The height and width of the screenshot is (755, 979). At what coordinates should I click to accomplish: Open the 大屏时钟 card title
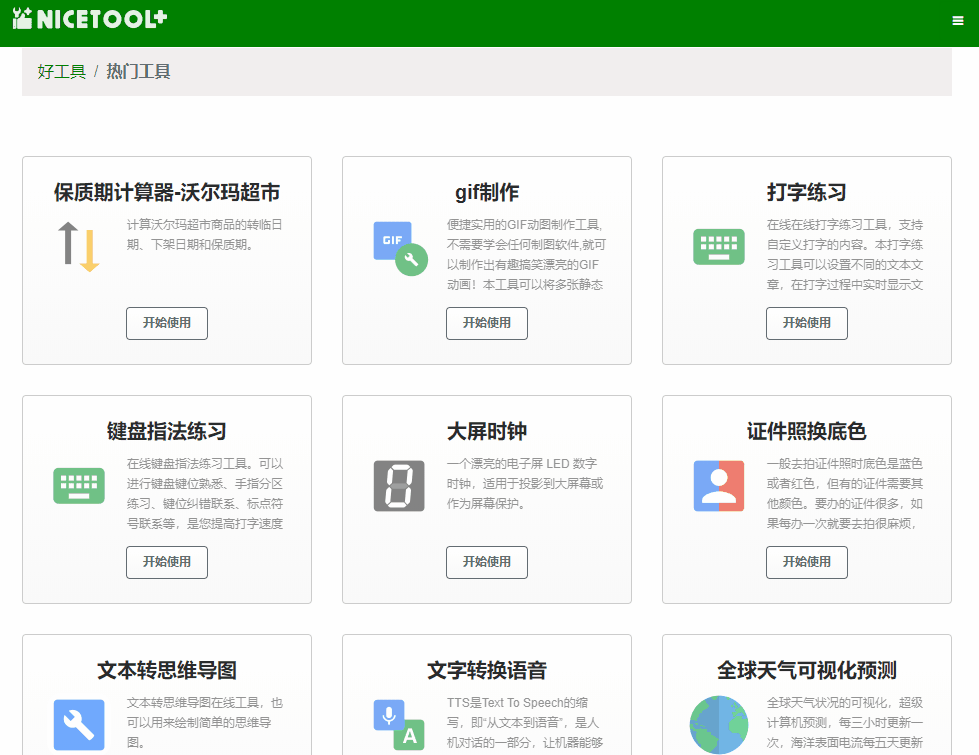[x=487, y=432]
